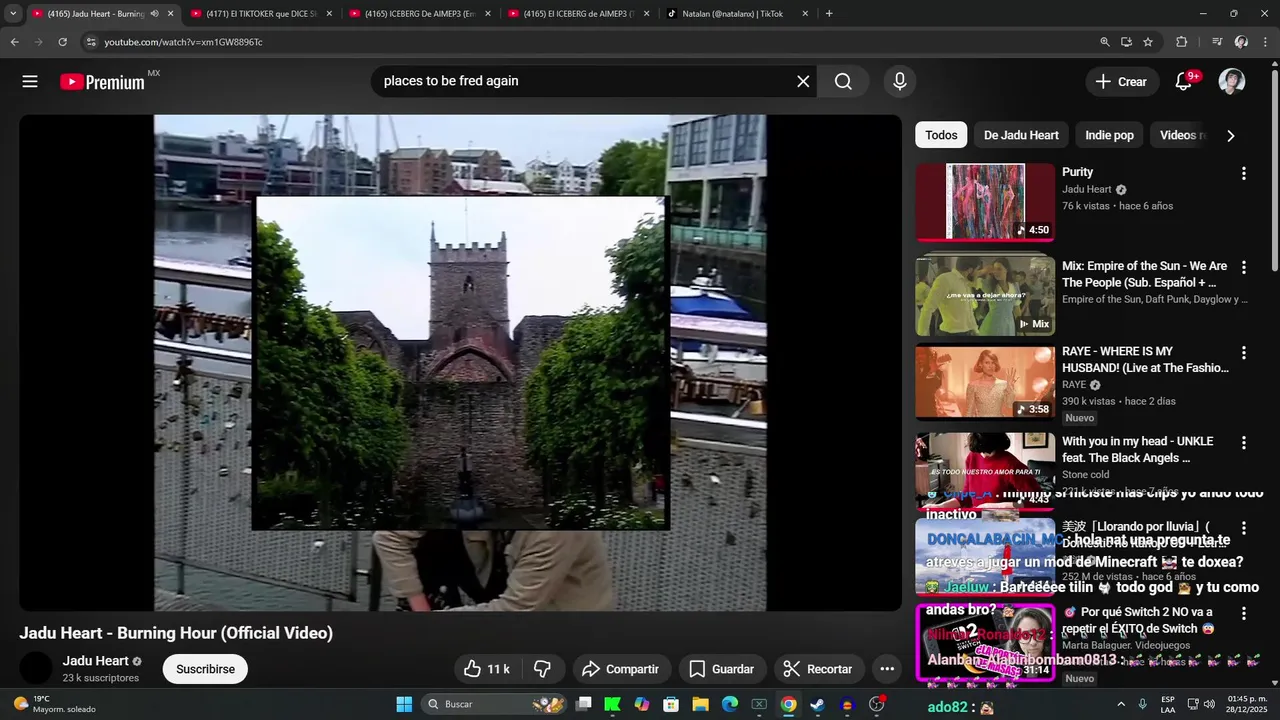Click the URL address bar

(590, 42)
